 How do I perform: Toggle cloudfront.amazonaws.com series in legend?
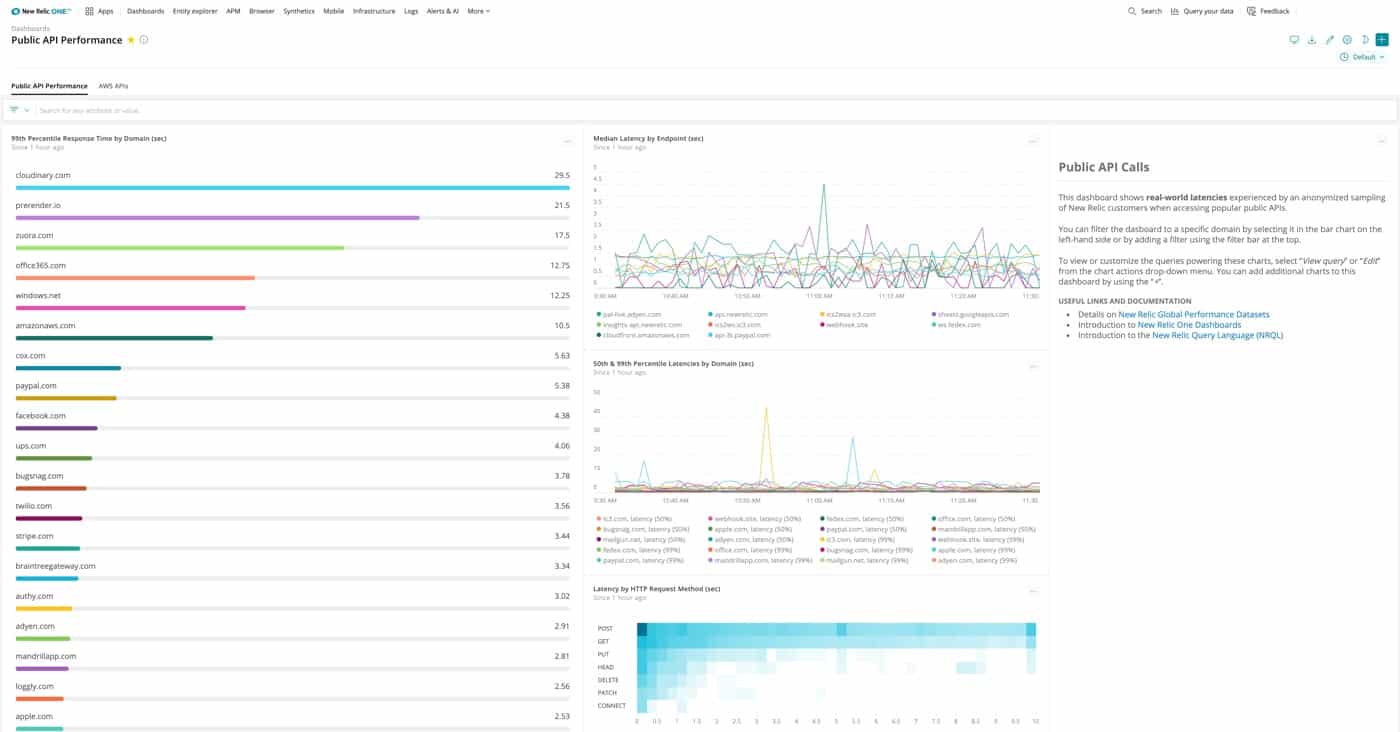pyautogui.click(x=642, y=336)
